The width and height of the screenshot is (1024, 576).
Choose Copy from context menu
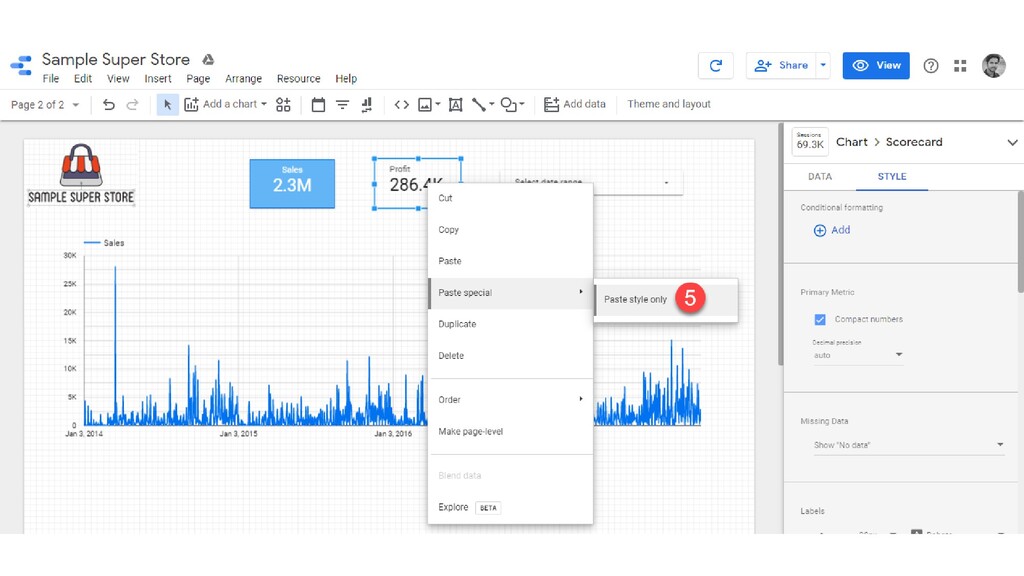510,230
